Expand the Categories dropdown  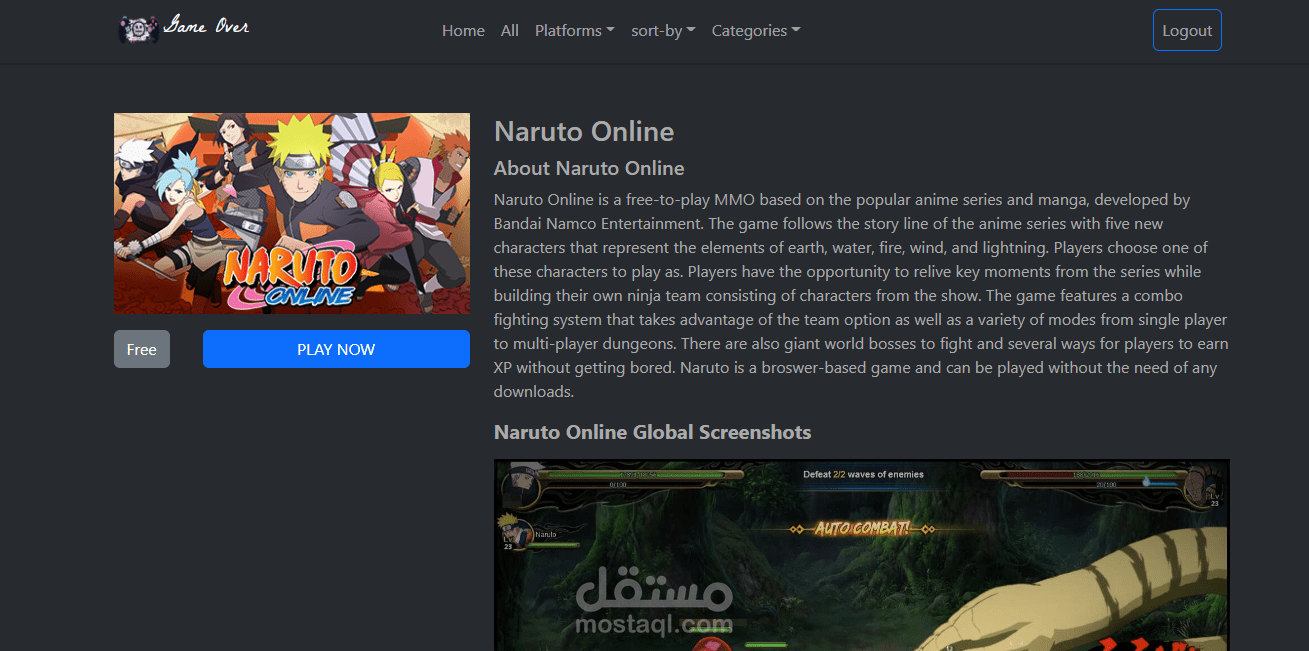[x=756, y=31]
